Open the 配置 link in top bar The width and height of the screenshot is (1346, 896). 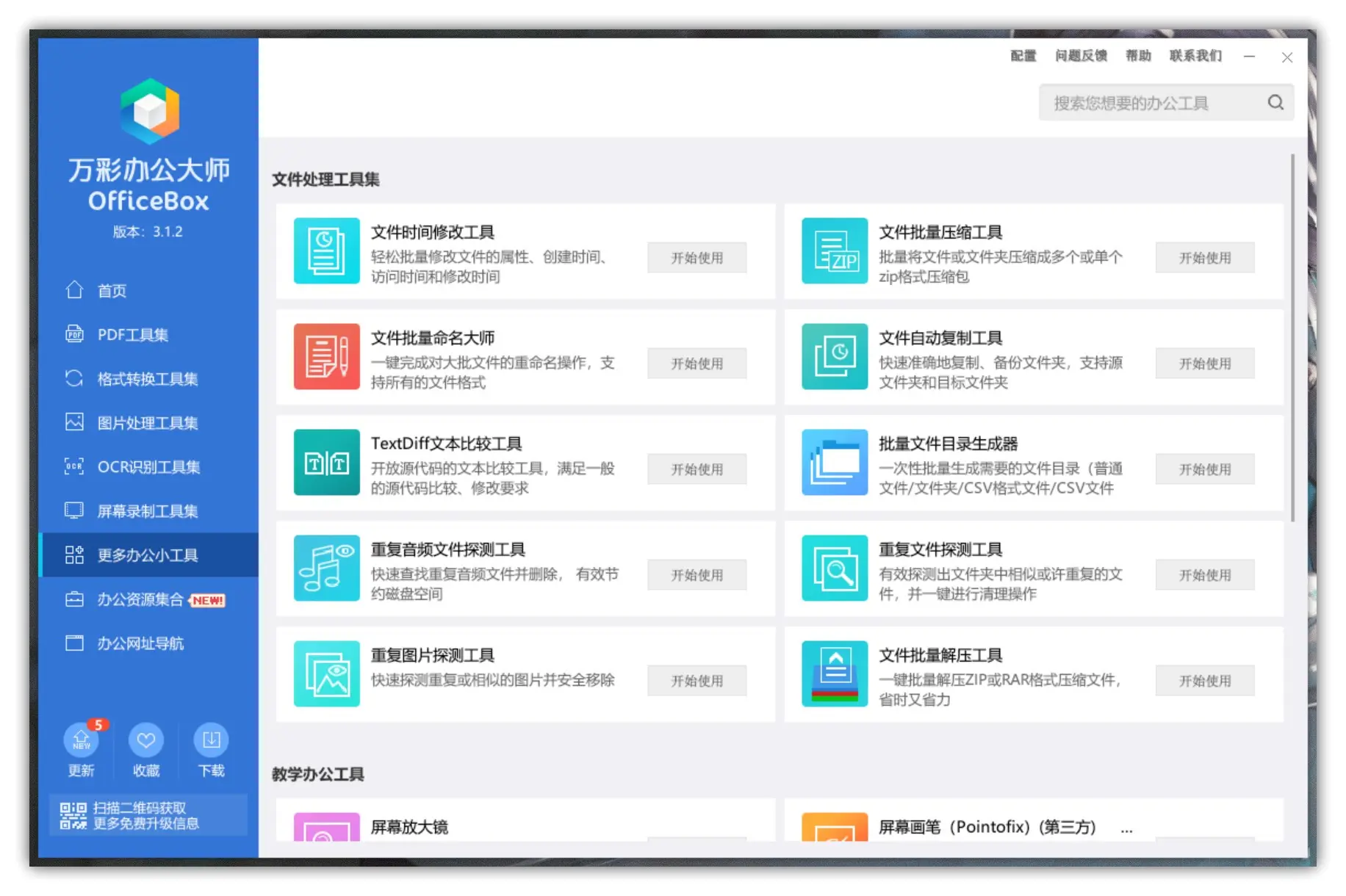pyautogui.click(x=1022, y=56)
